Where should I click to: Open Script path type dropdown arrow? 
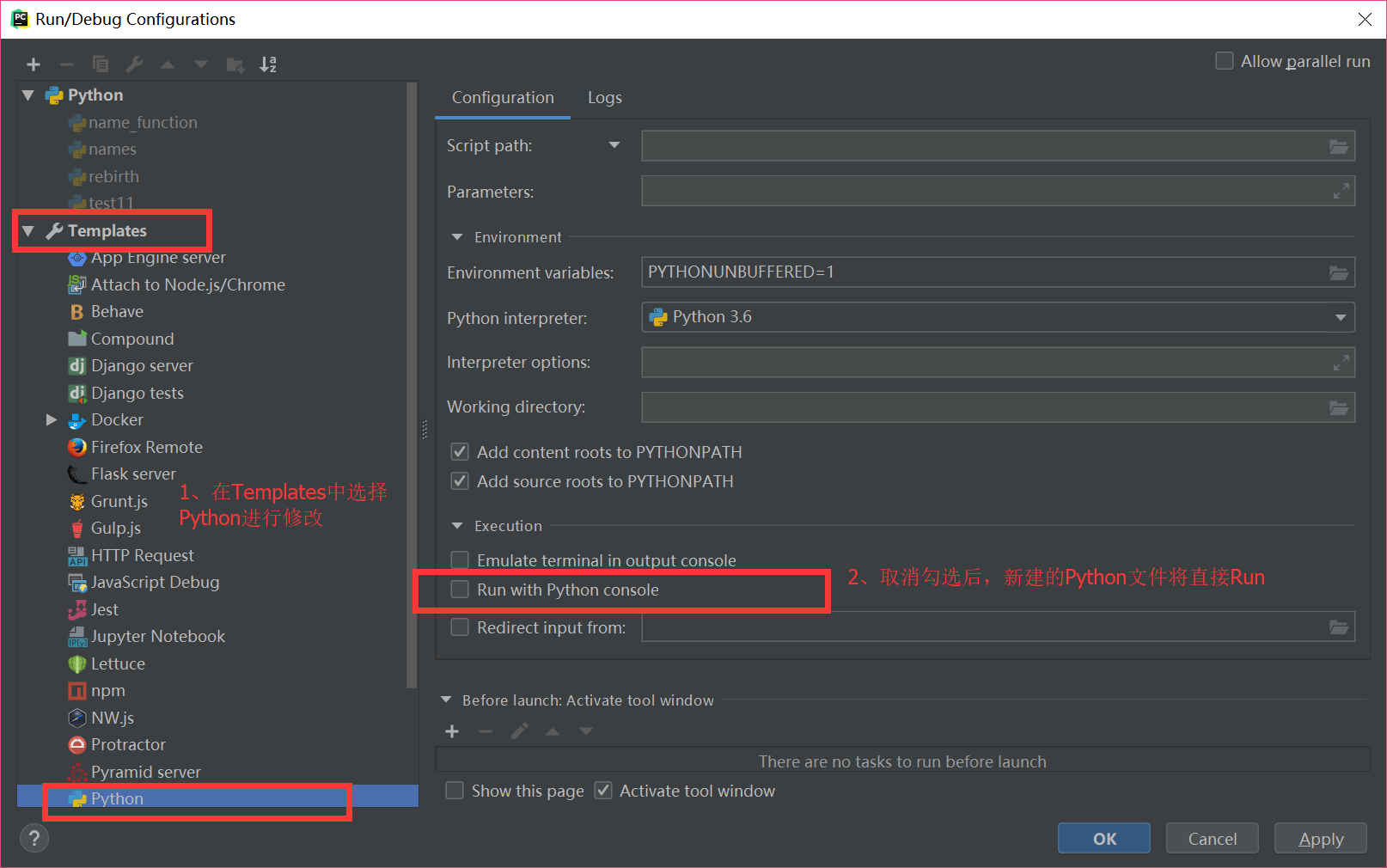click(x=614, y=145)
